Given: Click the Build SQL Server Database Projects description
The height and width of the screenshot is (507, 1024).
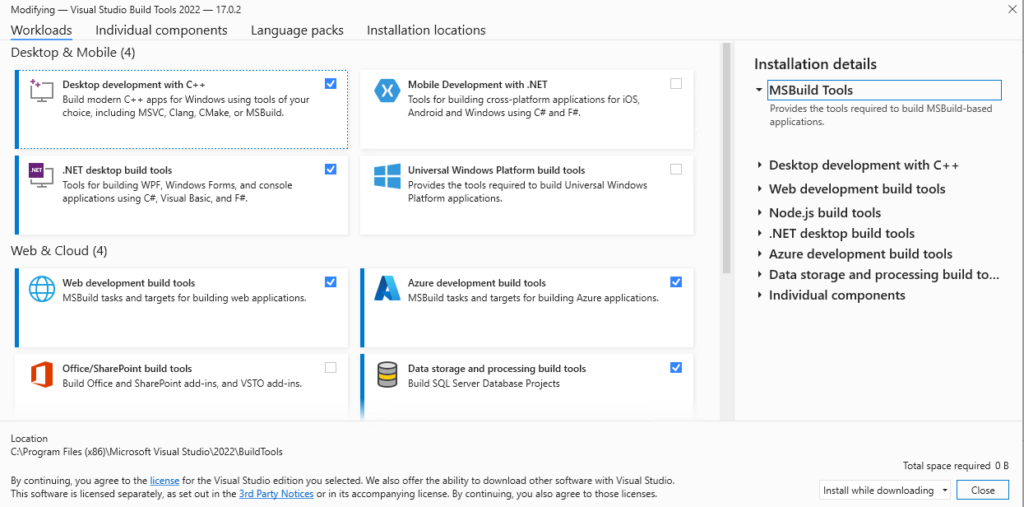Looking at the screenshot, I should (484, 384).
